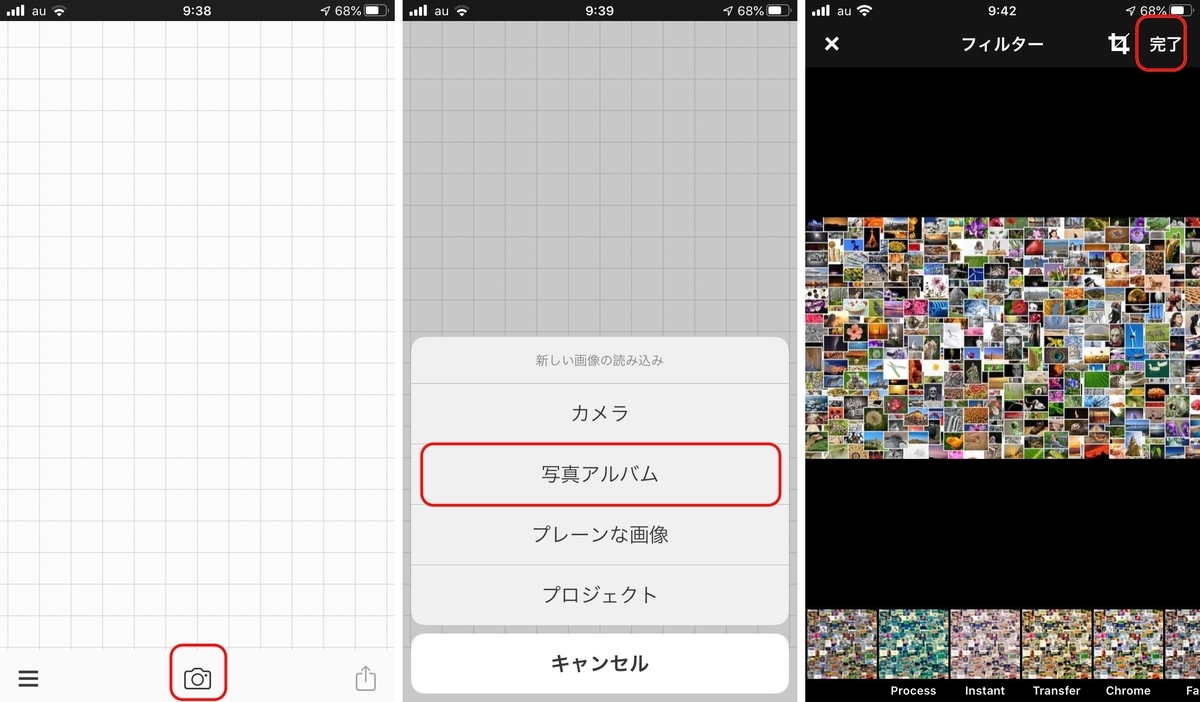Select the プレーンな画像 option
Image resolution: width=1200 pixels, height=702 pixels.
click(x=599, y=535)
